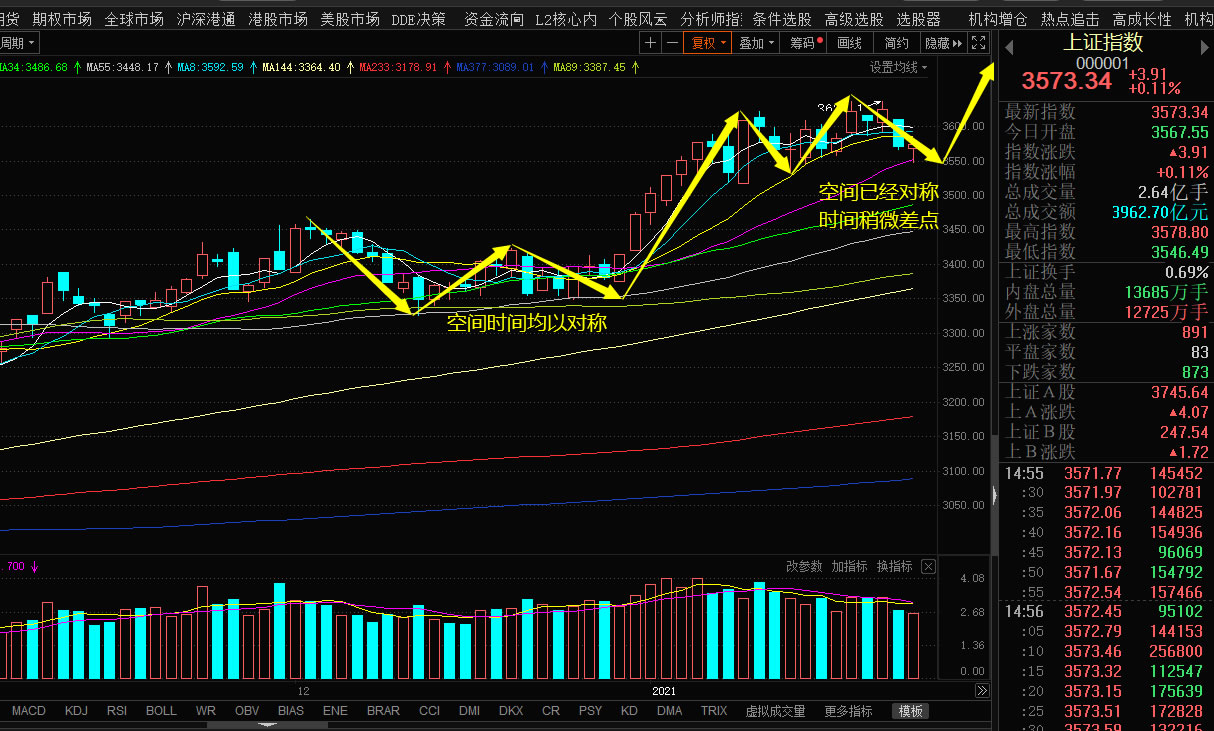Enter fullscreen chart view
1214x731 pixels.
[979, 43]
